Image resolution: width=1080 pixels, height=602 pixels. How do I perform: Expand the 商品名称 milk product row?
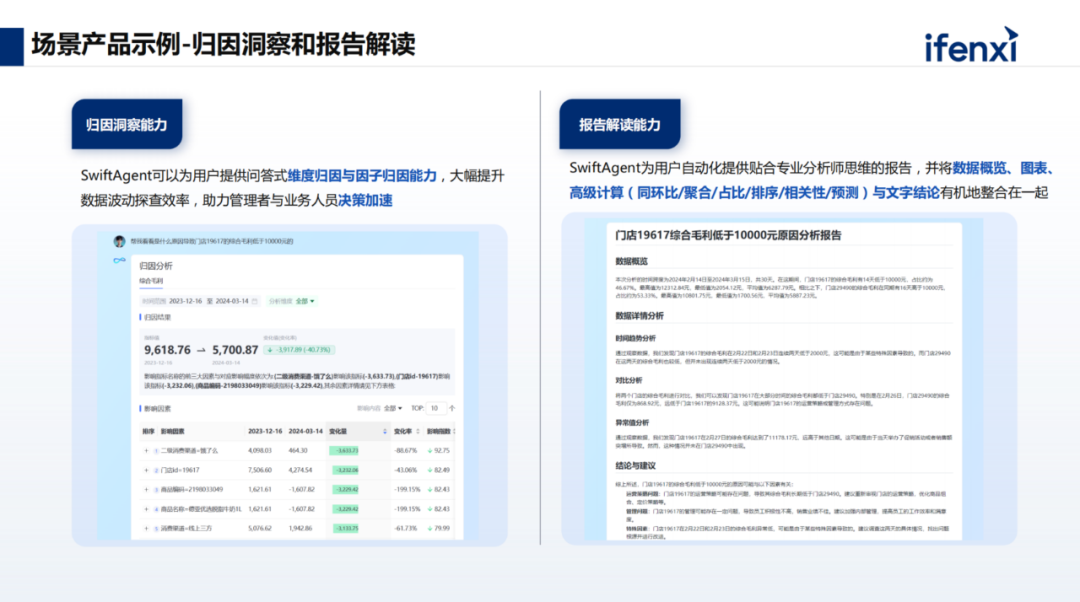[x=146, y=509]
